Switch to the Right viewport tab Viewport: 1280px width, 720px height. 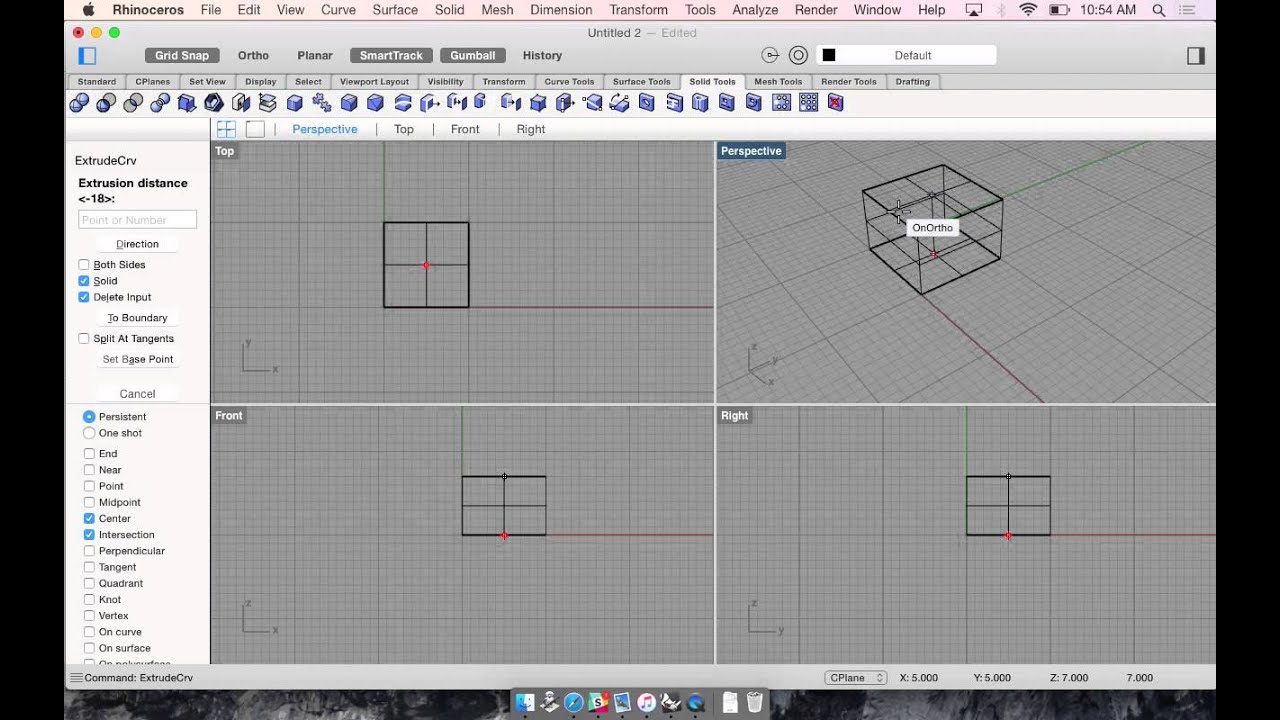coord(531,129)
